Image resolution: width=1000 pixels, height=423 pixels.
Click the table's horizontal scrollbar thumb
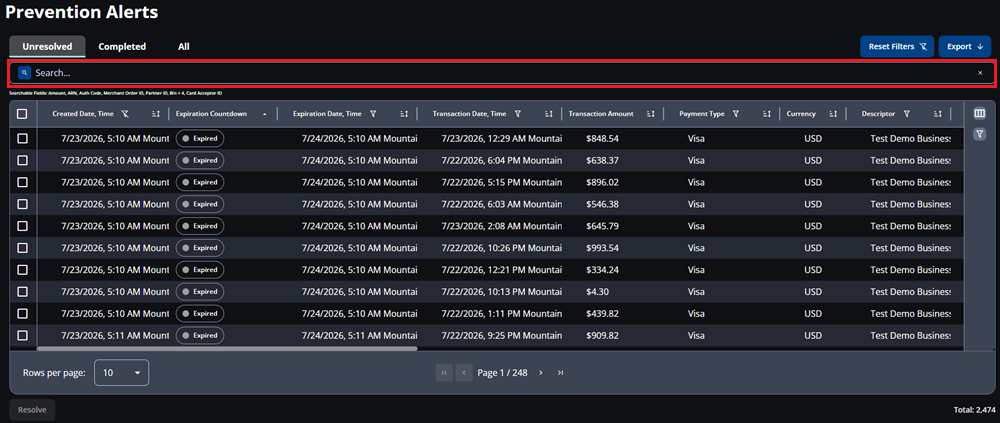coord(227,348)
